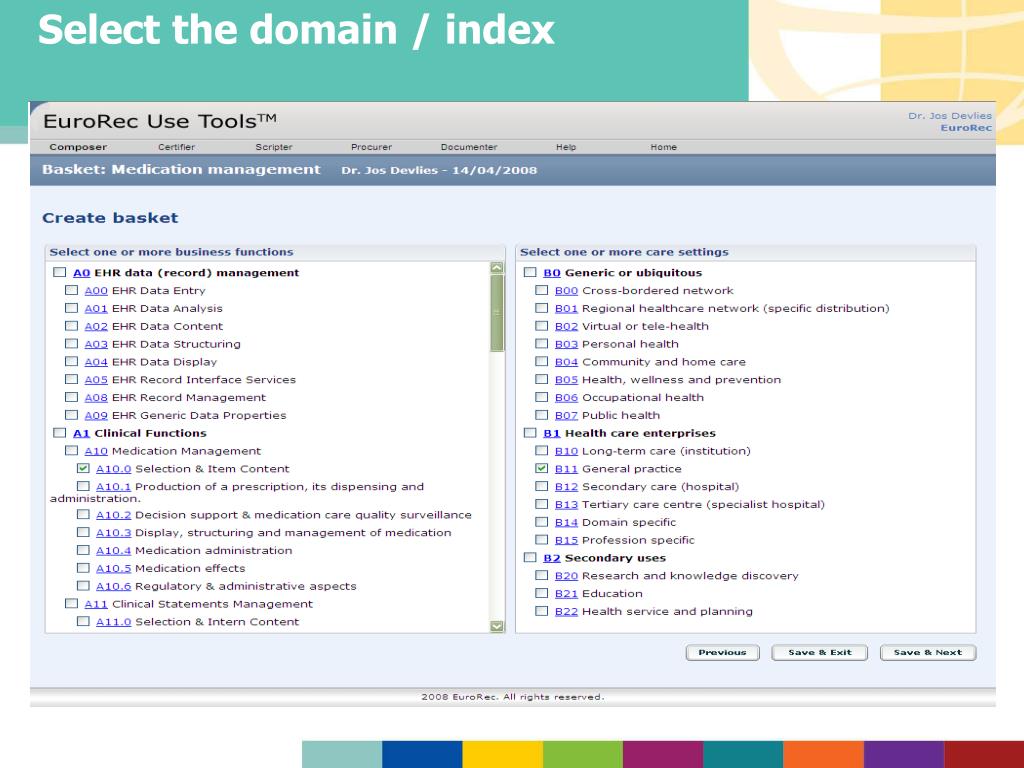Viewport: 1024px width, 768px height.
Task: Open the B14 Domain specific link
Action: click(566, 522)
